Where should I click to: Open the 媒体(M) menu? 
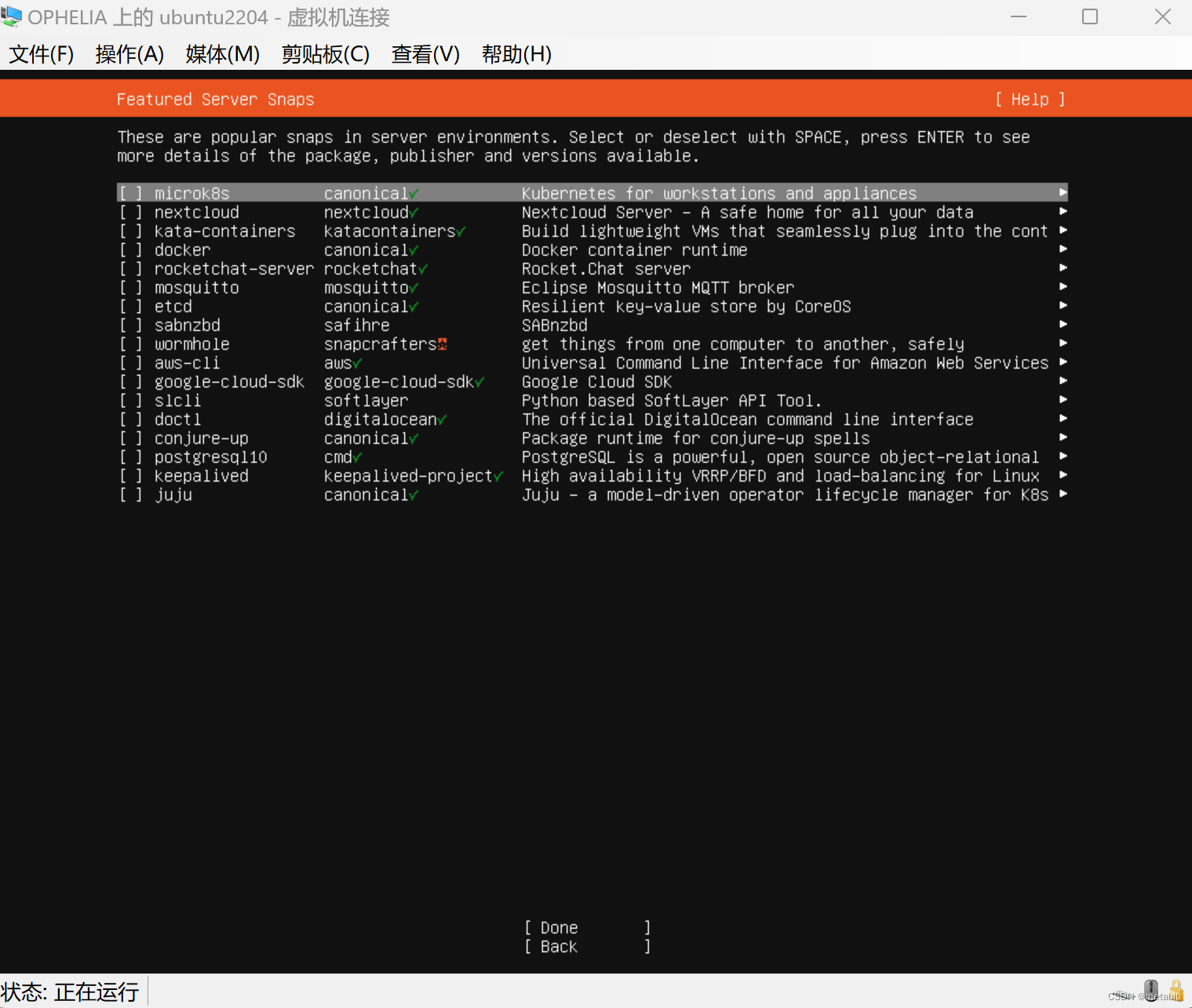223,54
